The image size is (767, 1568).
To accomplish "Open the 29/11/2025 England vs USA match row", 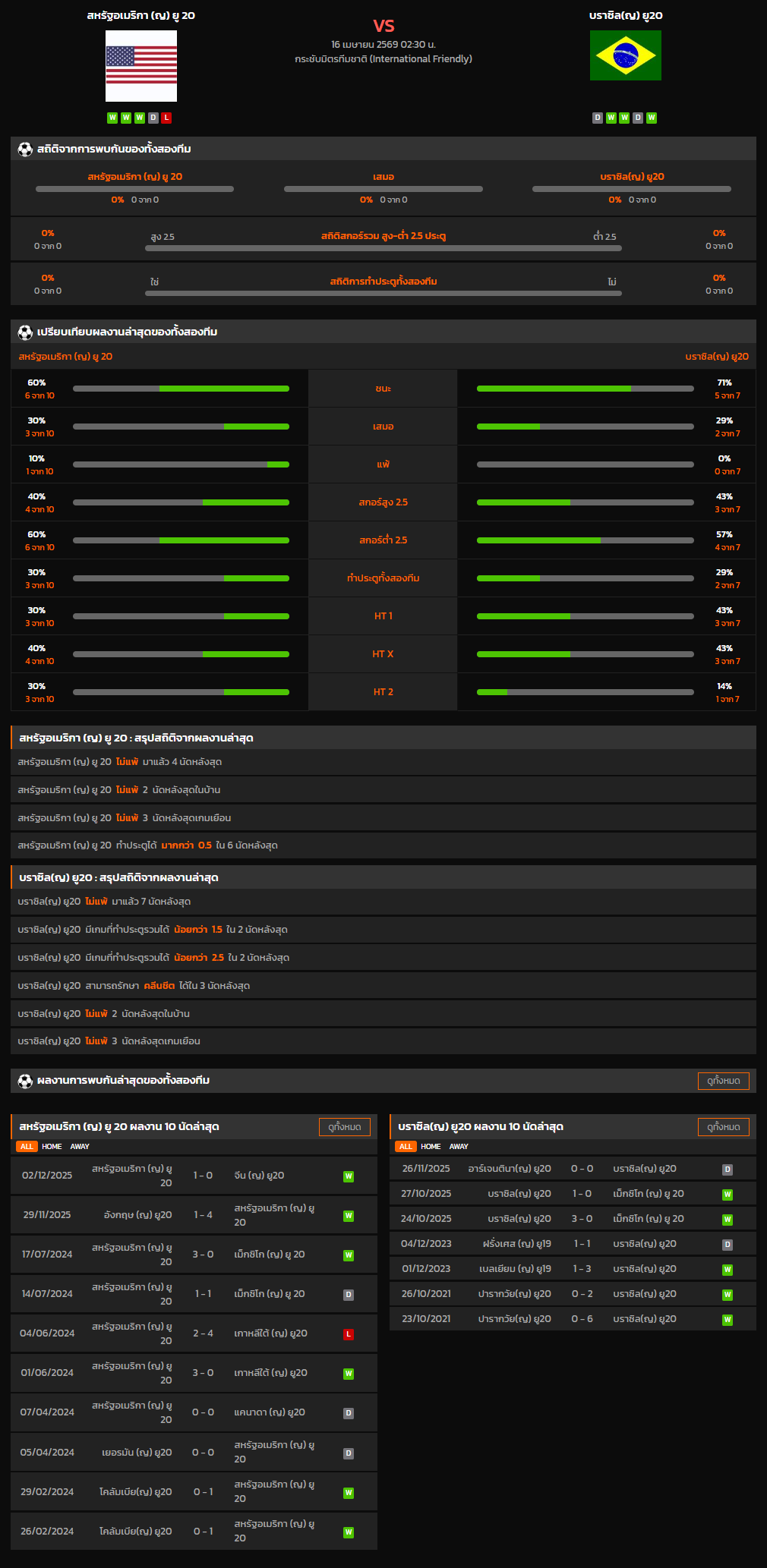I will click(194, 1215).
